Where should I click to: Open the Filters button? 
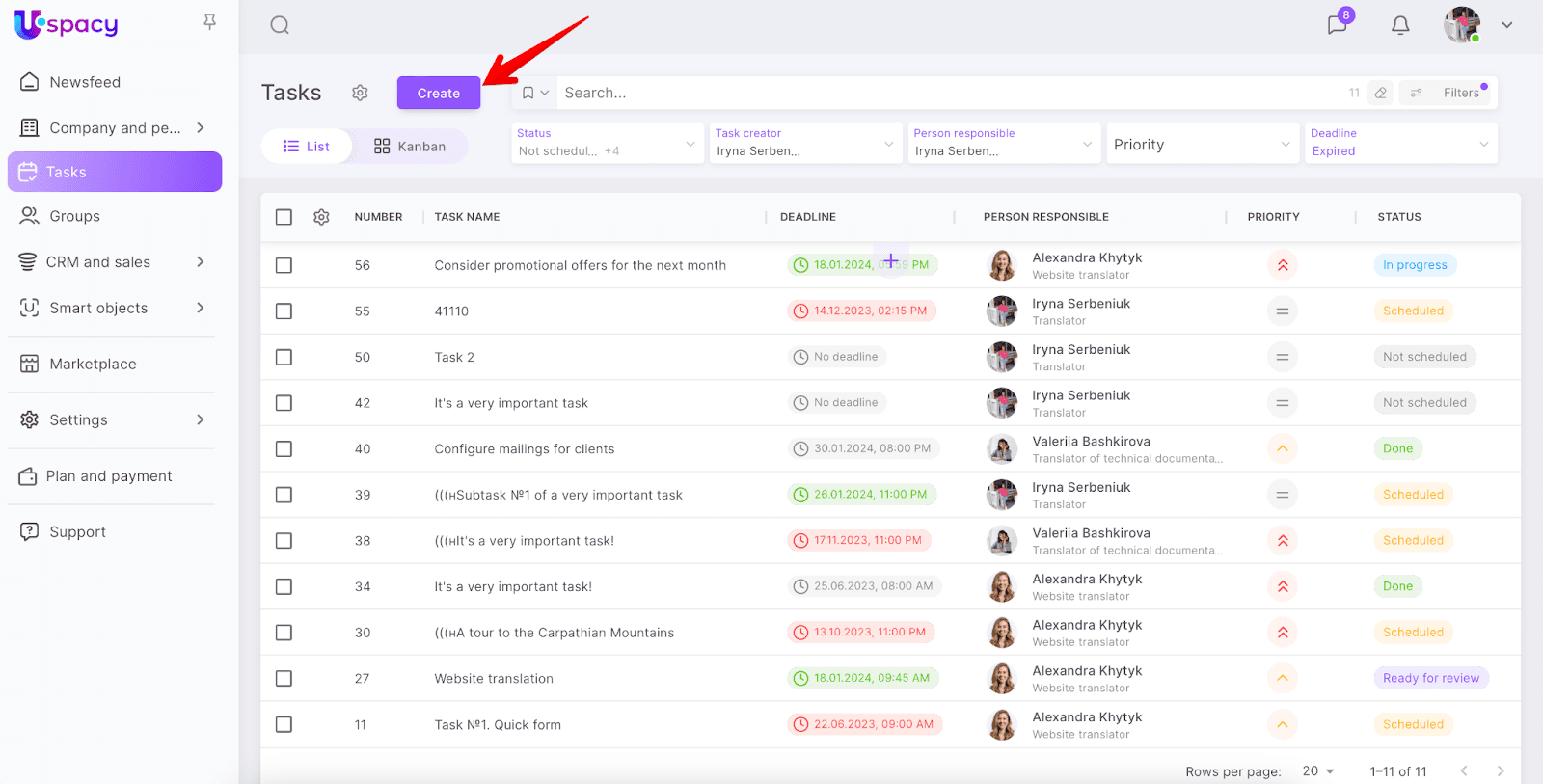pyautogui.click(x=1449, y=93)
